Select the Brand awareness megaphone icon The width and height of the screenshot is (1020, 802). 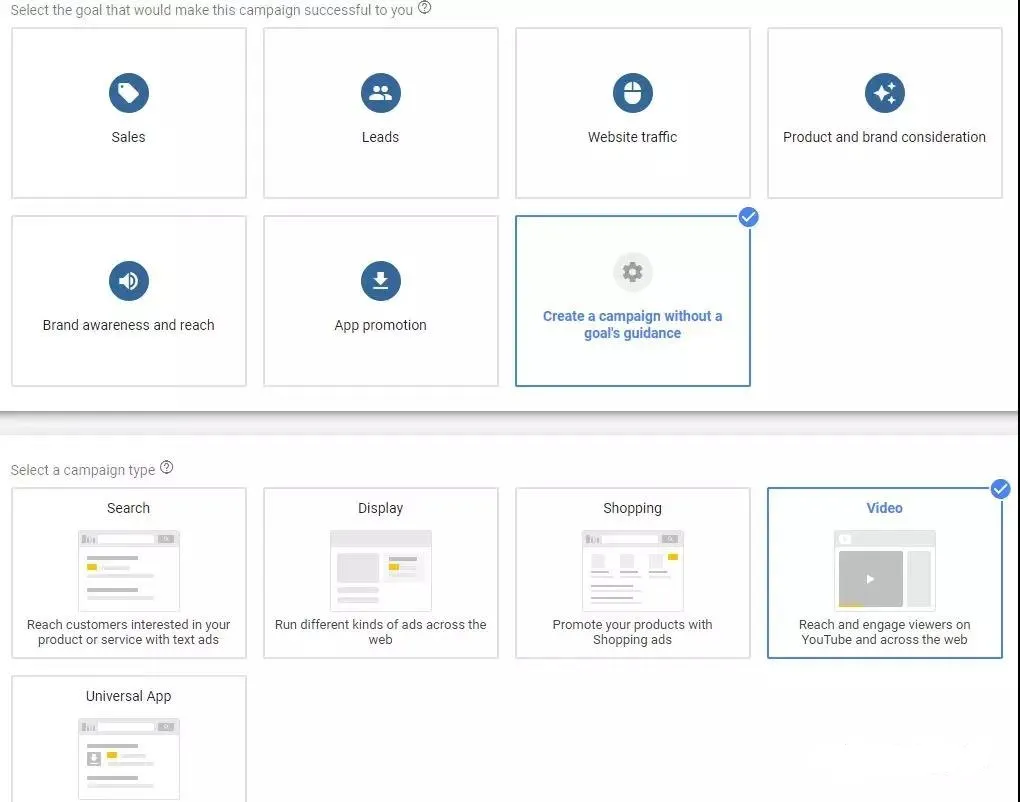tap(128, 281)
